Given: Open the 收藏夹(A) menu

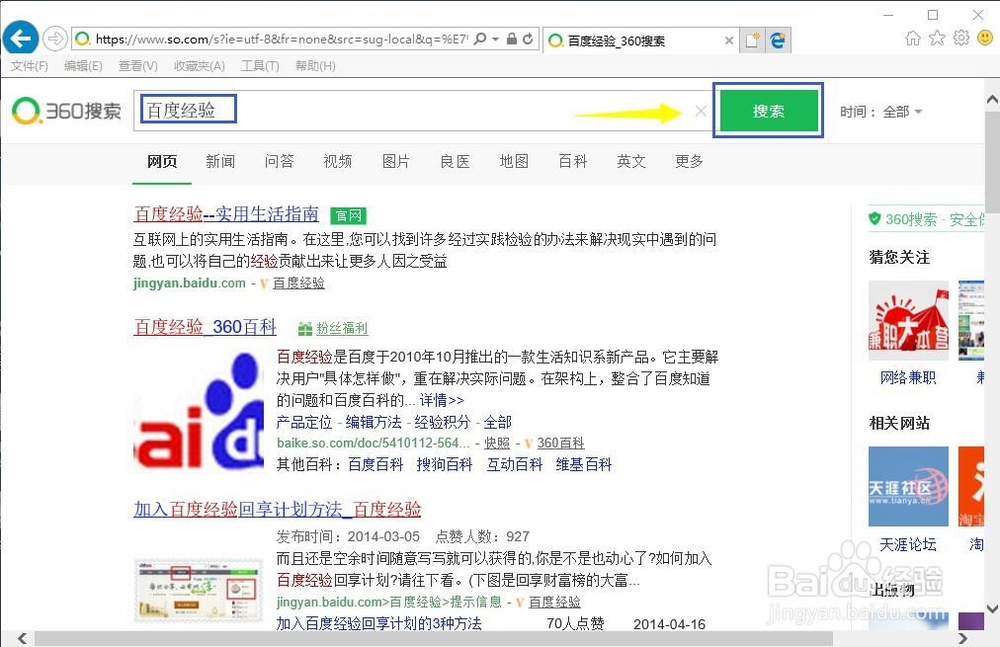Looking at the screenshot, I should (x=200, y=66).
